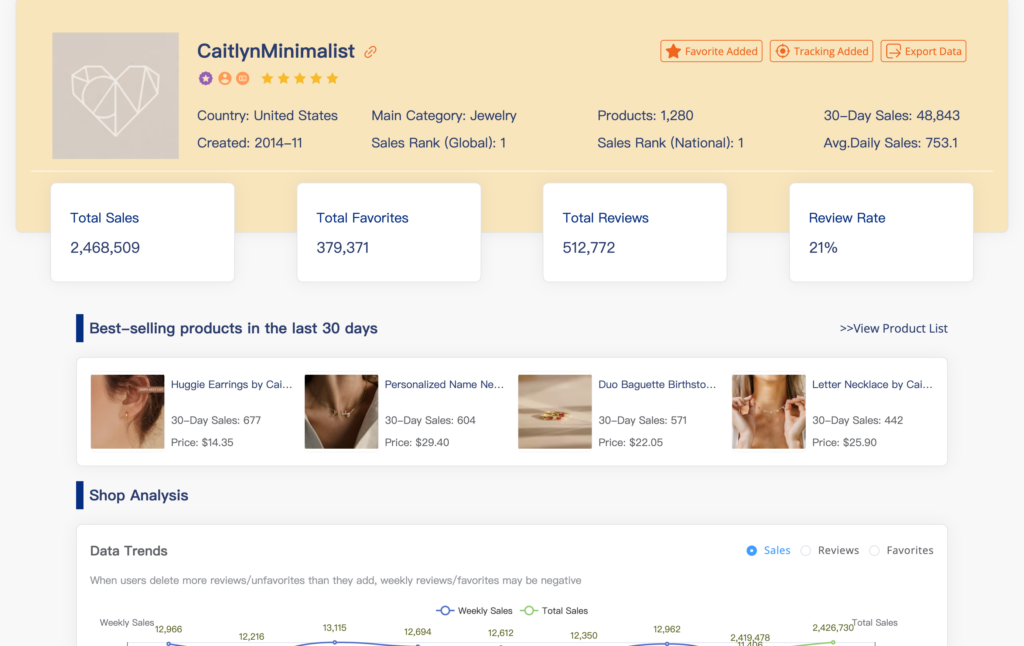The image size is (1024, 646).
Task: Click the third orange badge under shop name
Action: click(243, 78)
